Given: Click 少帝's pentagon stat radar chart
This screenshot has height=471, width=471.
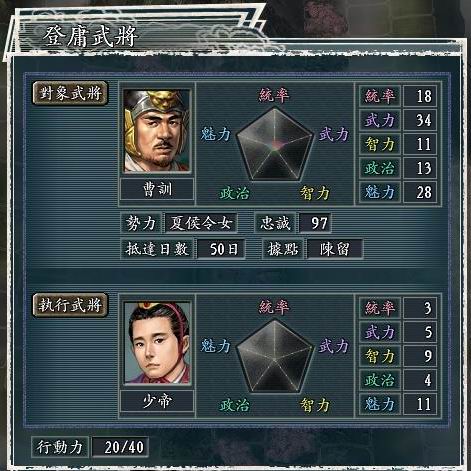Looking at the screenshot, I should (275, 357).
